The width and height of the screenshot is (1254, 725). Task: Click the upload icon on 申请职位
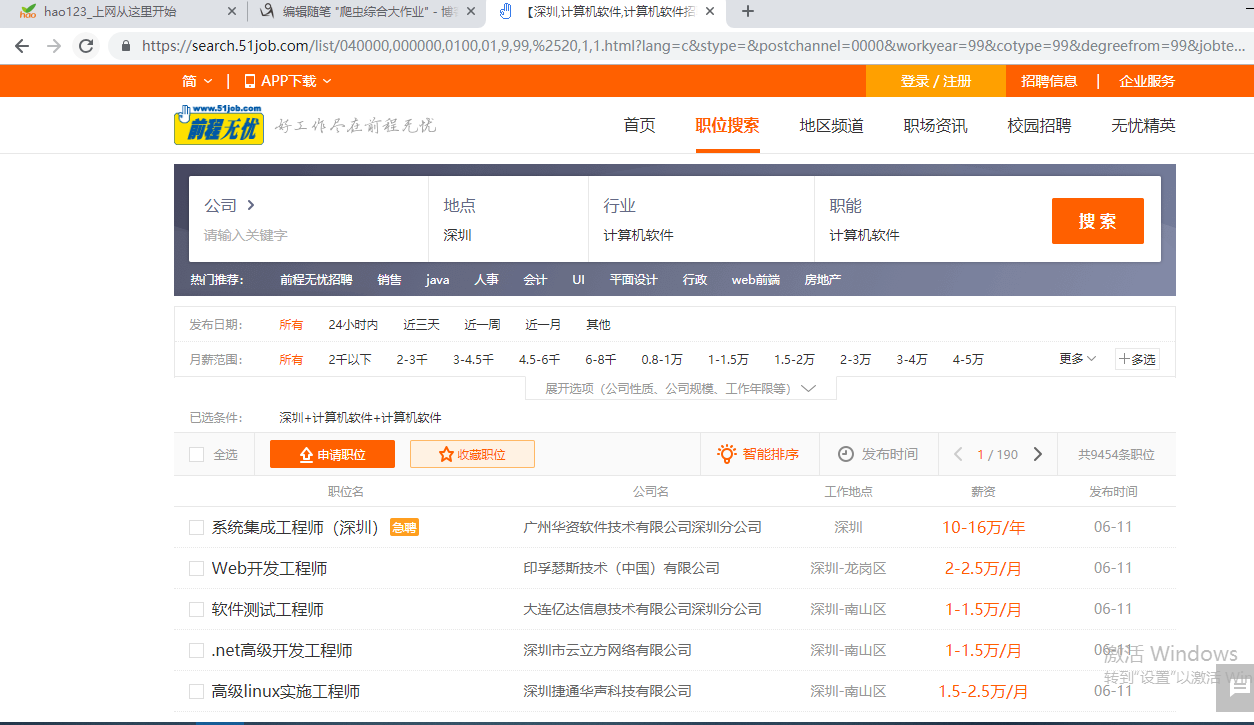tap(307, 455)
